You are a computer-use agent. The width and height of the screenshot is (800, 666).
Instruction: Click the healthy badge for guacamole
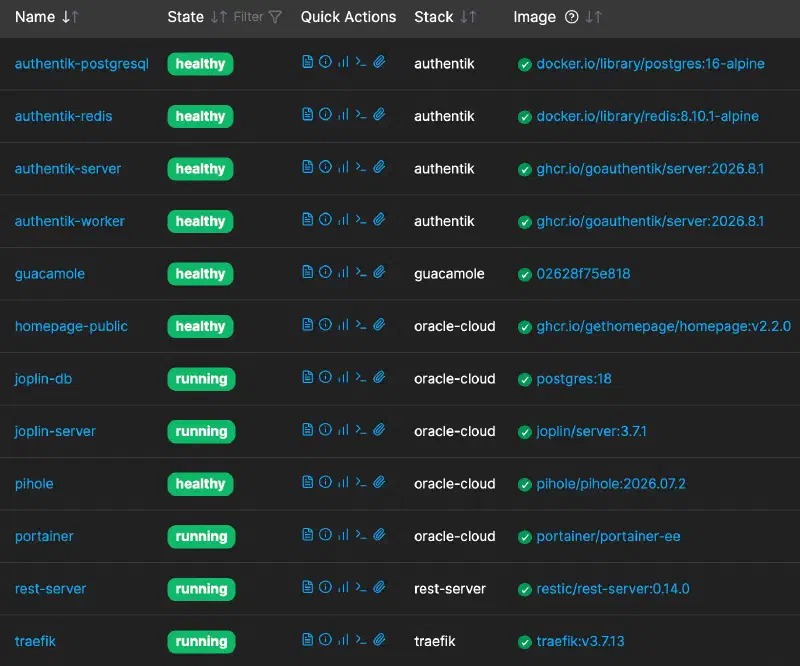(201, 274)
